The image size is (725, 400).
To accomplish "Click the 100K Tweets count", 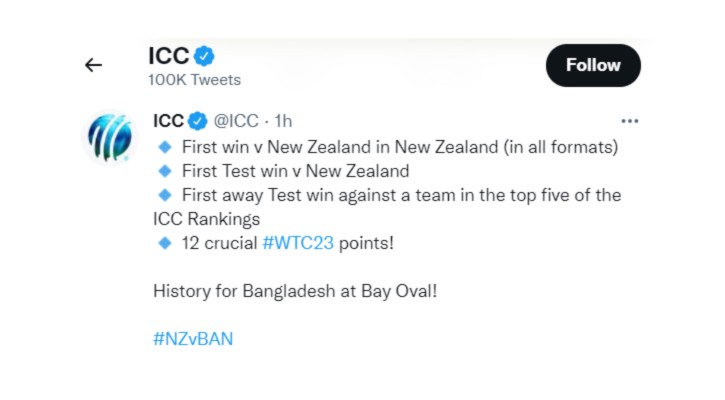I will 195,80.
